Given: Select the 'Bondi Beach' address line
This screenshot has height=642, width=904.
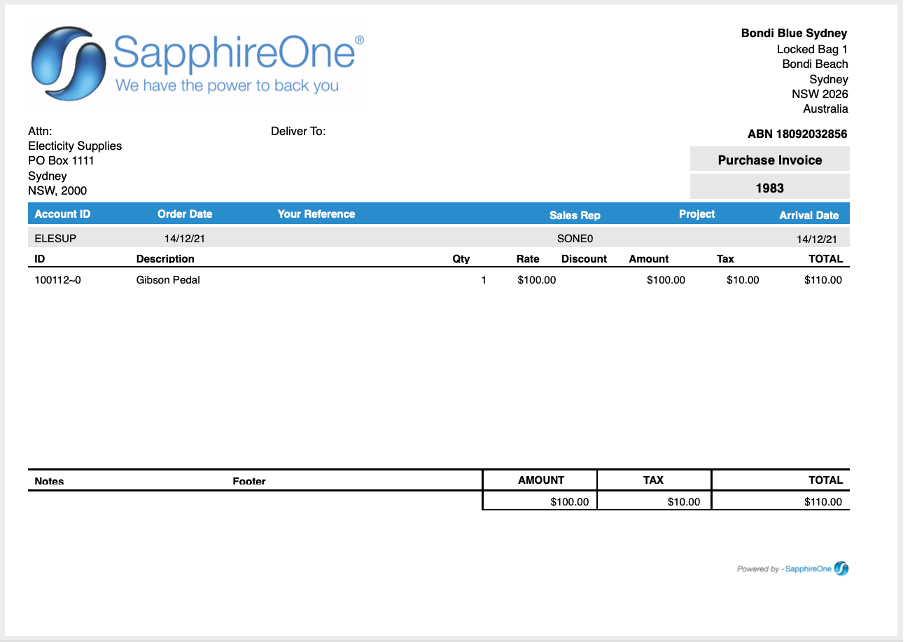Looking at the screenshot, I should tap(815, 64).
